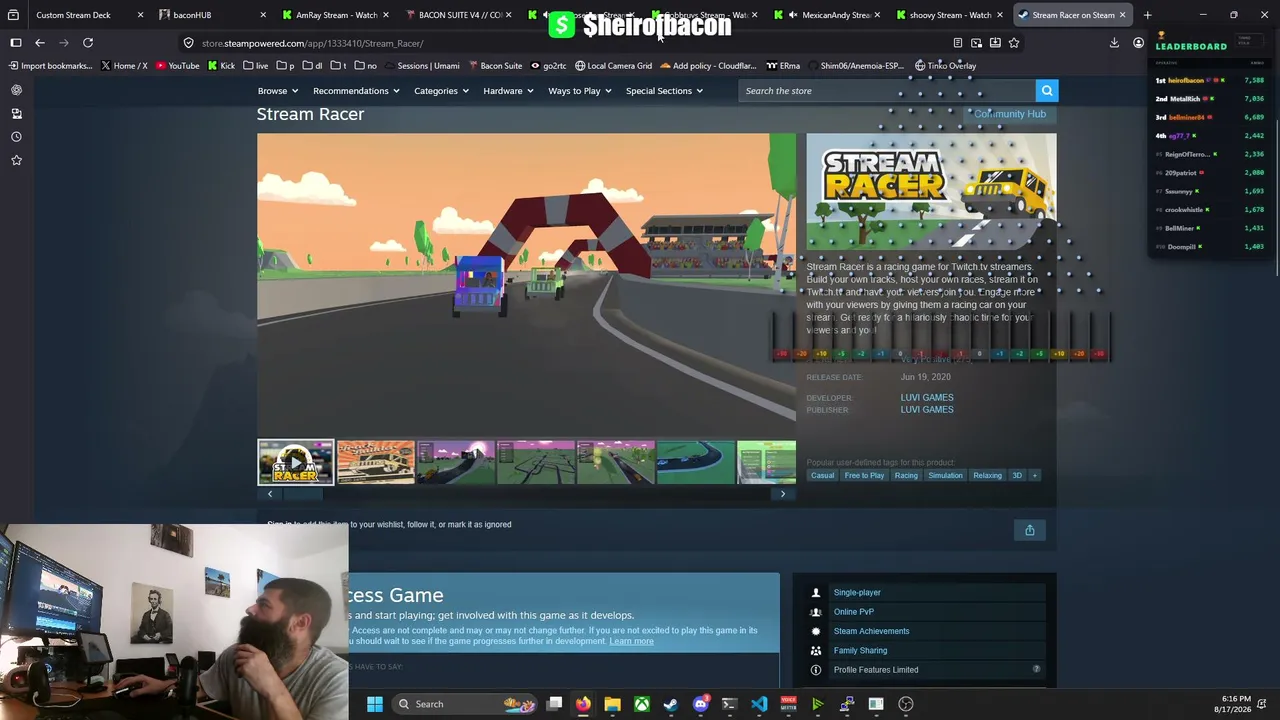The height and width of the screenshot is (720, 1280).
Task: Open the Online PvP feature link
Action: tap(854, 612)
